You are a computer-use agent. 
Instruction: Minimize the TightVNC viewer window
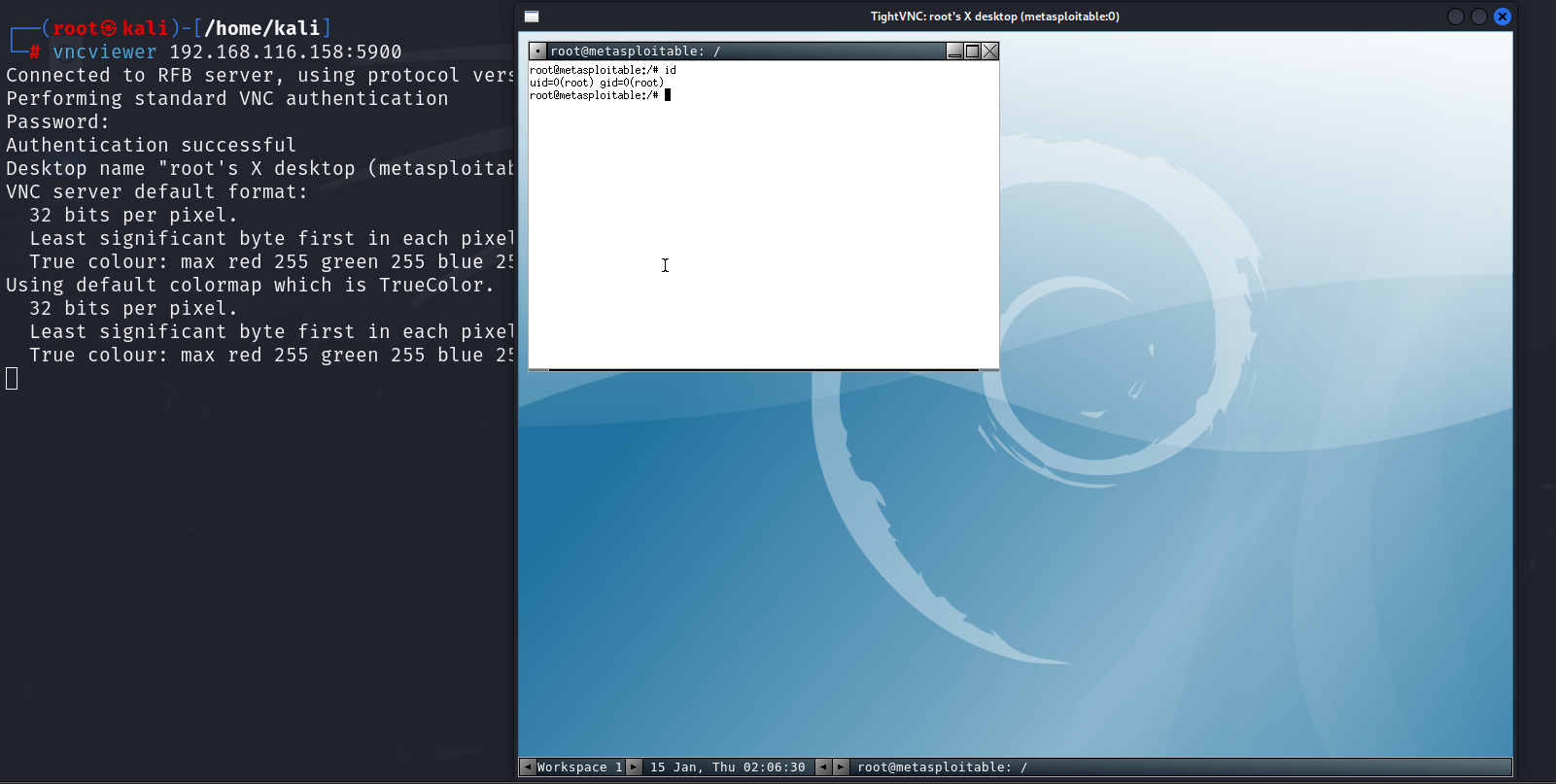coord(1455,17)
